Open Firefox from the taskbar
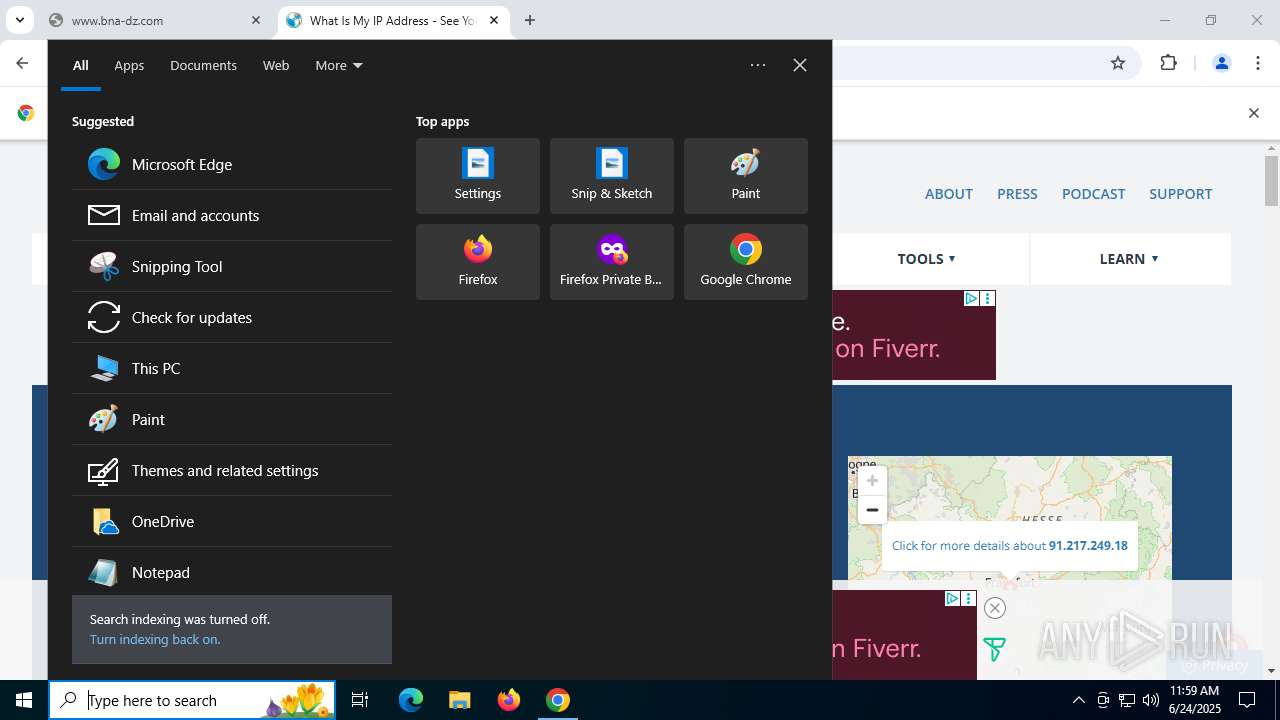This screenshot has width=1280, height=720. point(509,700)
